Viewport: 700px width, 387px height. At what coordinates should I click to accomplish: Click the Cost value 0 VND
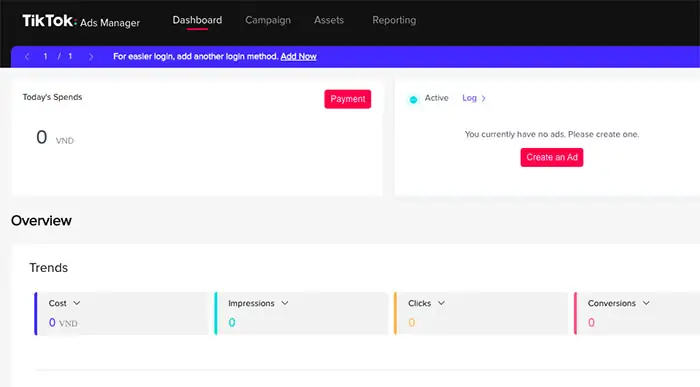pos(63,322)
